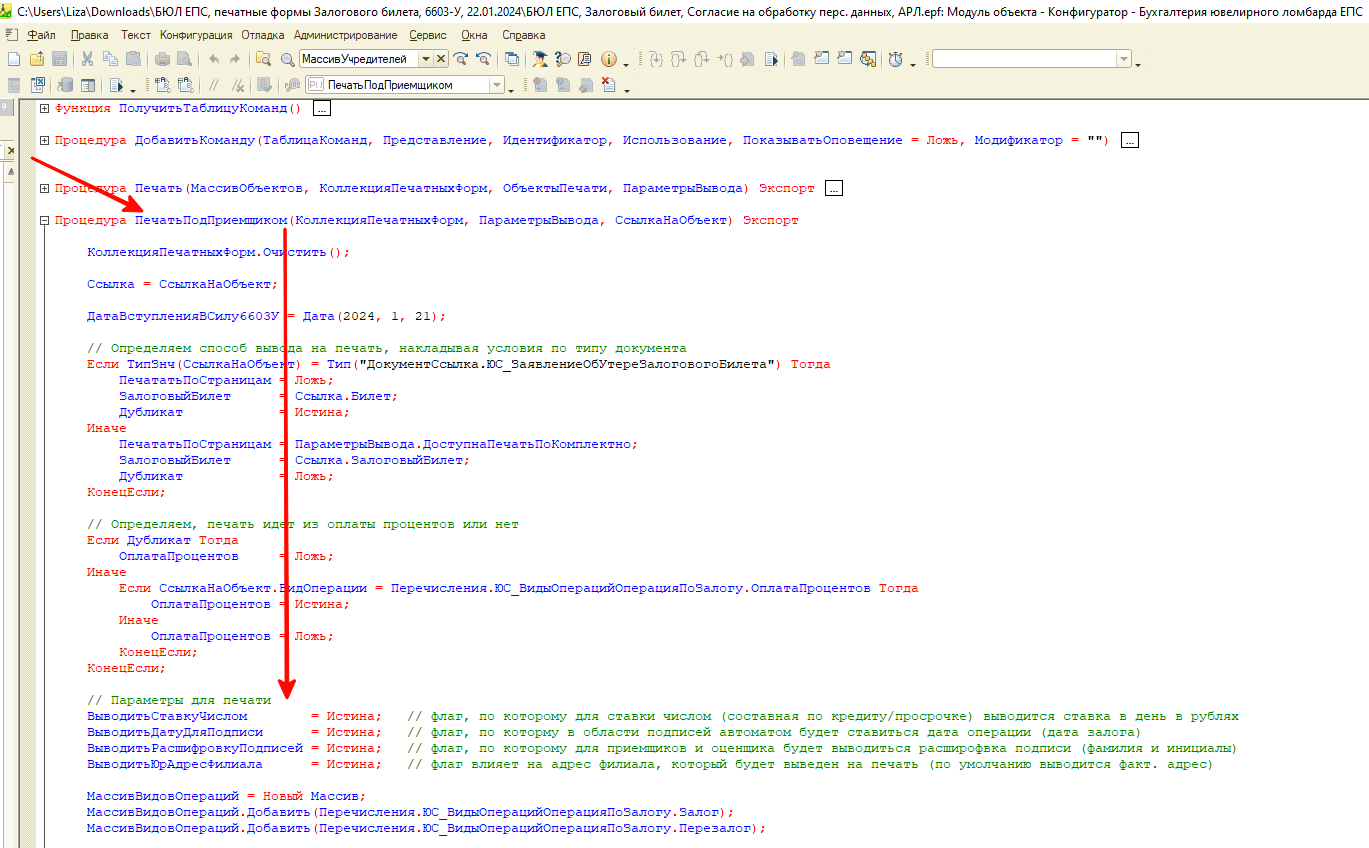Screen dimensions: 1369x848
Task: Click the orange About info icon
Action: click(x=608, y=59)
